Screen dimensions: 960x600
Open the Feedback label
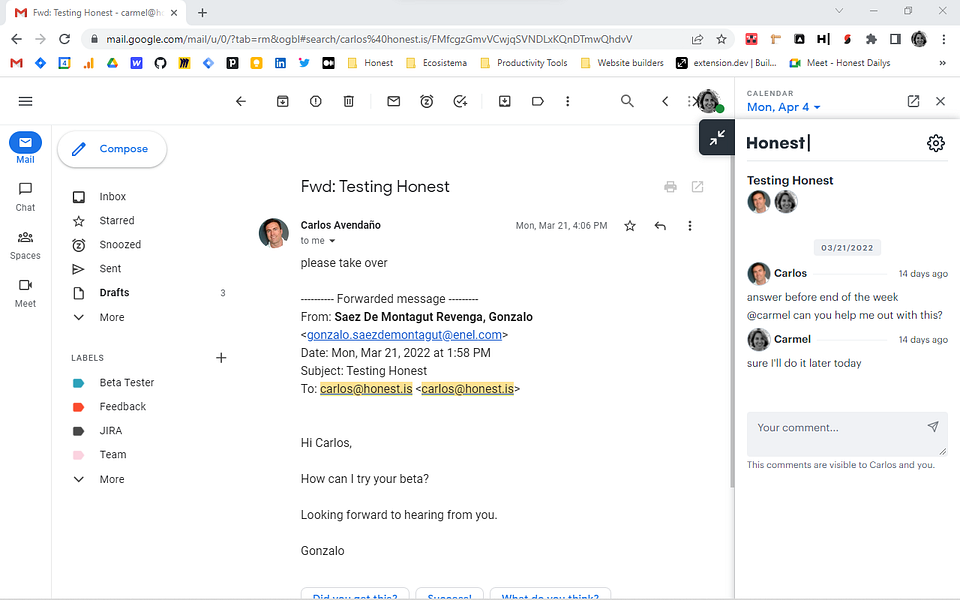pyautogui.click(x=122, y=407)
